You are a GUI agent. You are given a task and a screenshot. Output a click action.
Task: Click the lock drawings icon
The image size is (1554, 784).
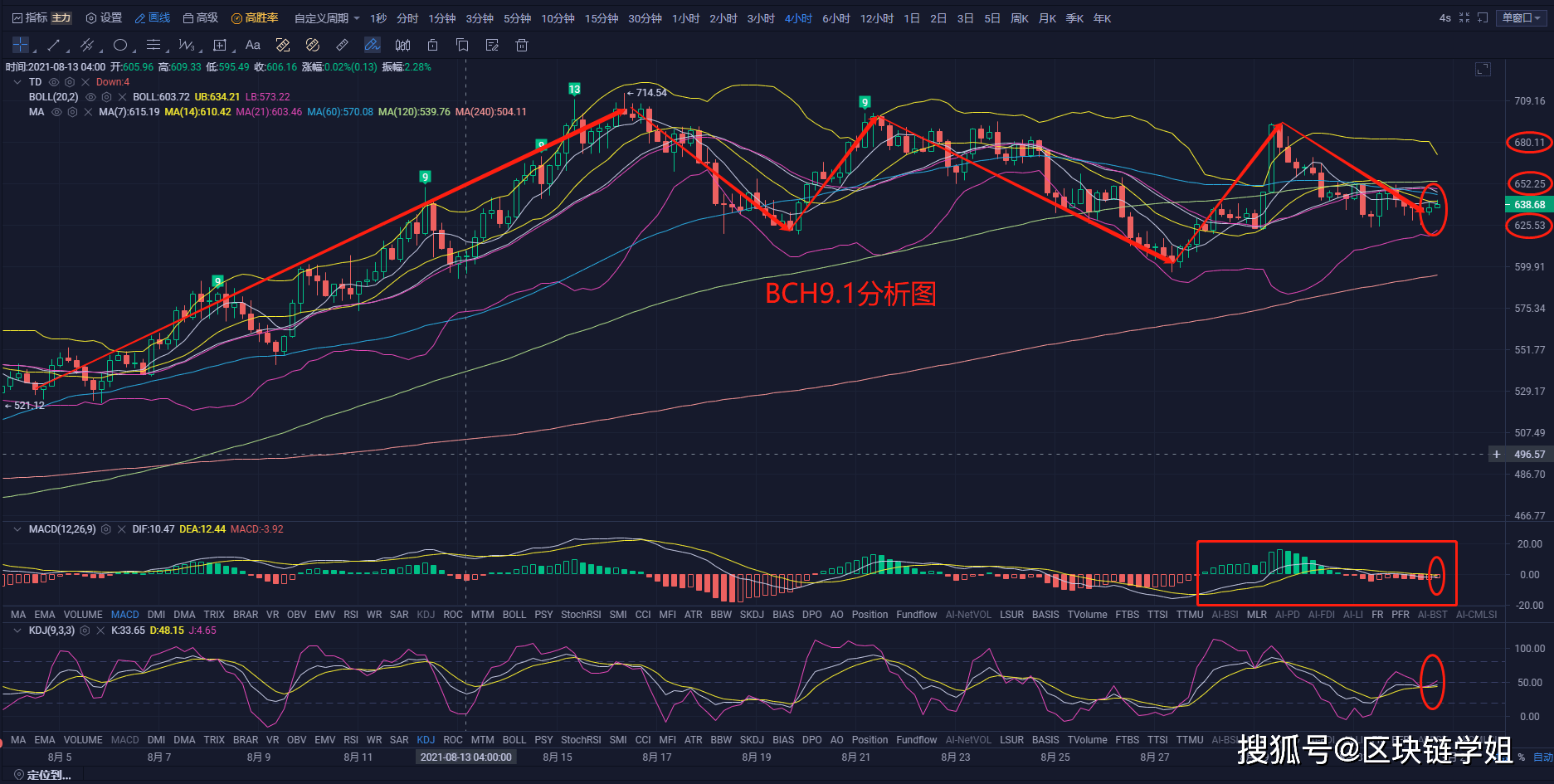(432, 45)
